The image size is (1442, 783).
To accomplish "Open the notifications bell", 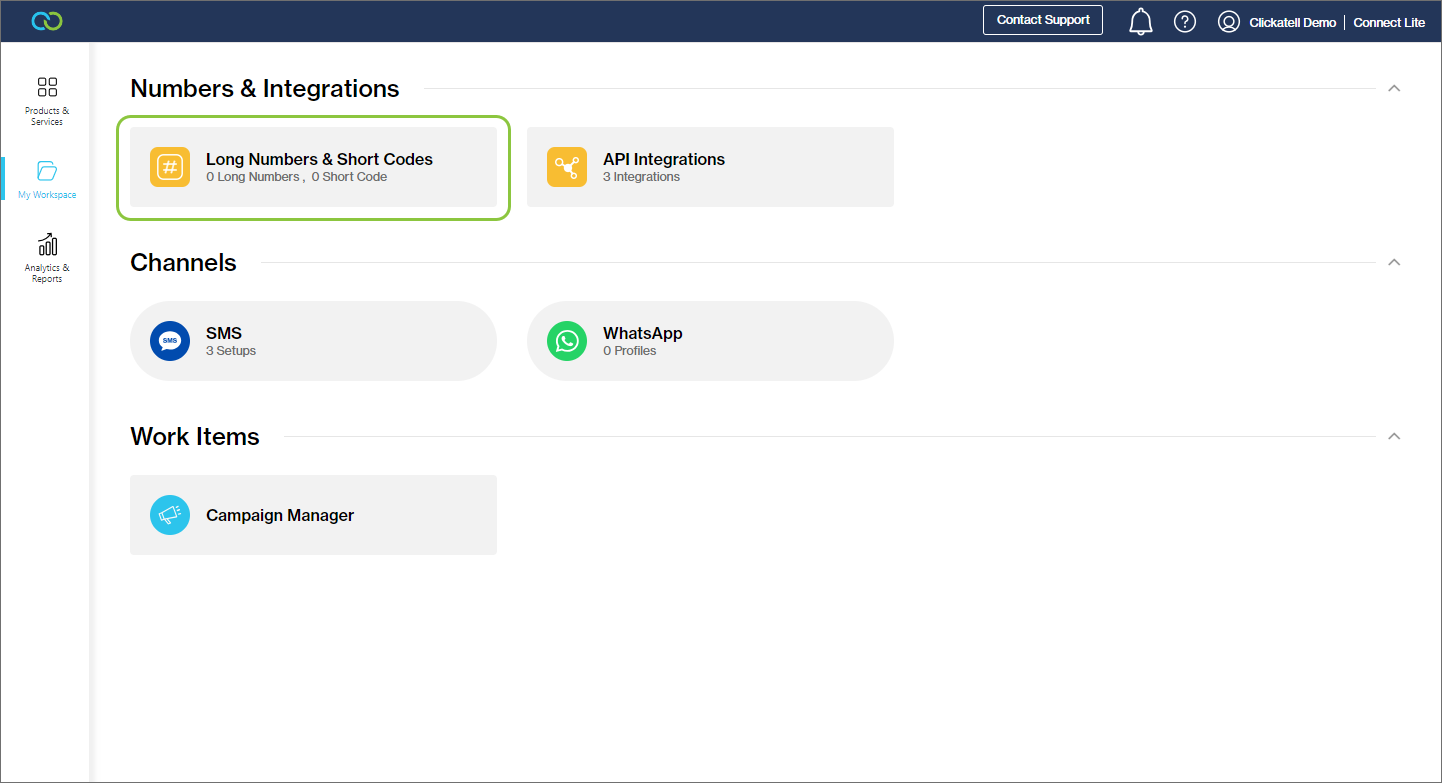I will click(1141, 21).
